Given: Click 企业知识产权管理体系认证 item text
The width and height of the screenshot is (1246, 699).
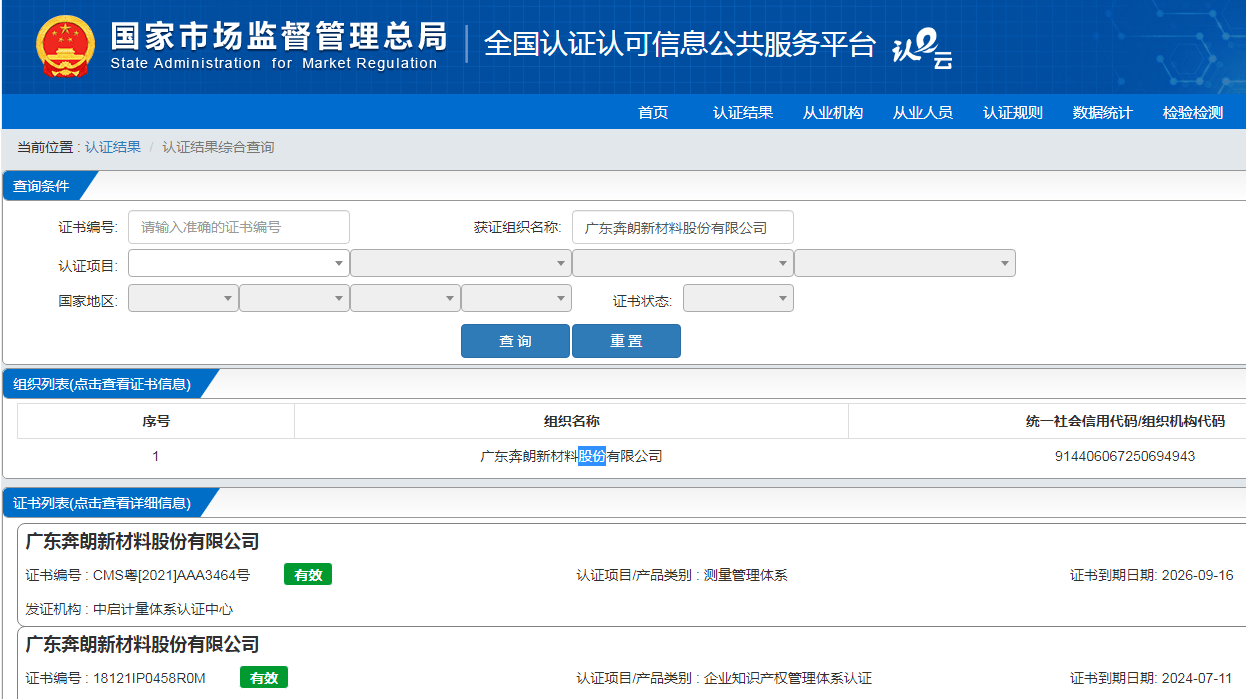Looking at the screenshot, I should (x=788, y=678).
